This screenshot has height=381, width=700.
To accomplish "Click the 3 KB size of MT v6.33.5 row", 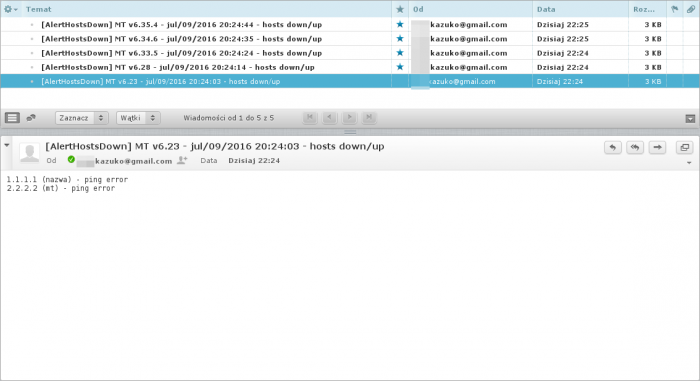I will click(x=653, y=53).
